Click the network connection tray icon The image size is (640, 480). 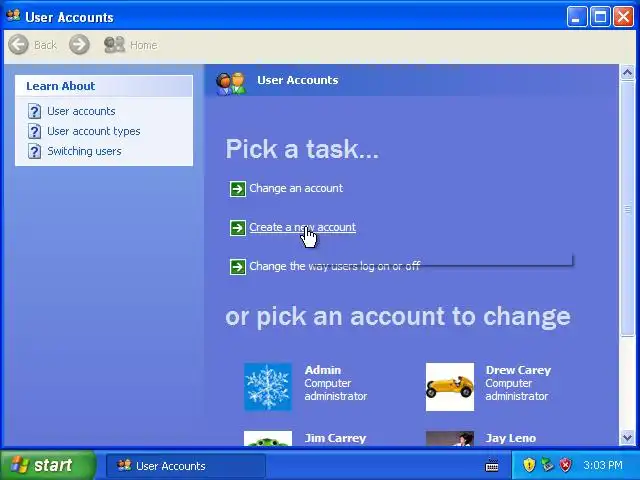[547, 464]
